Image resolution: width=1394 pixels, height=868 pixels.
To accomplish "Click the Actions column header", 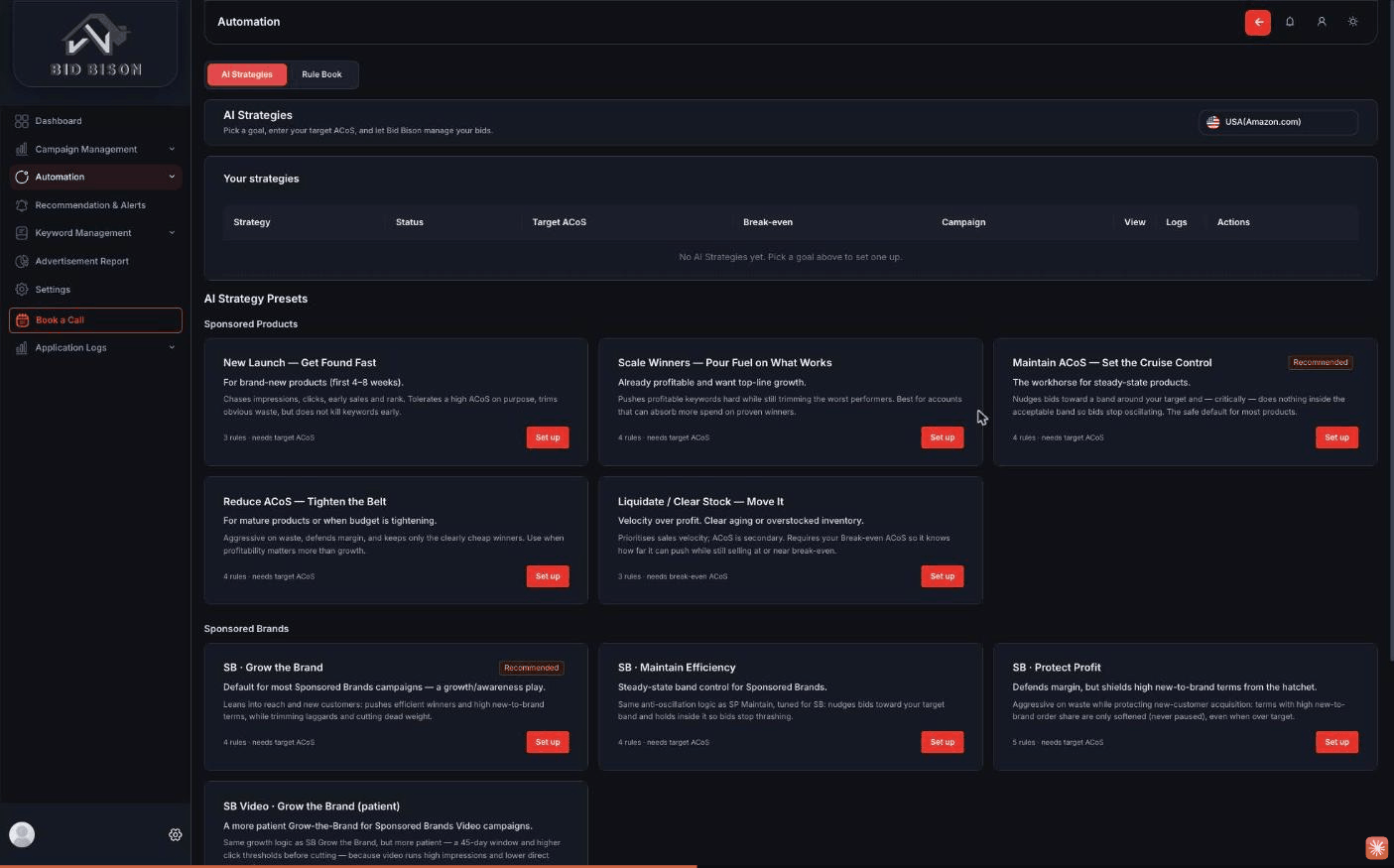I will point(1233,222).
